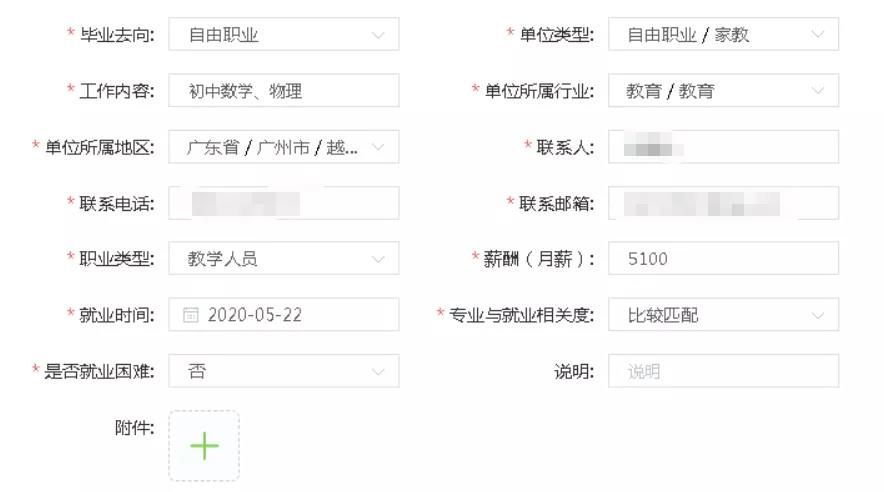
Task: Click the 说明 remarks input field
Action: 722,371
